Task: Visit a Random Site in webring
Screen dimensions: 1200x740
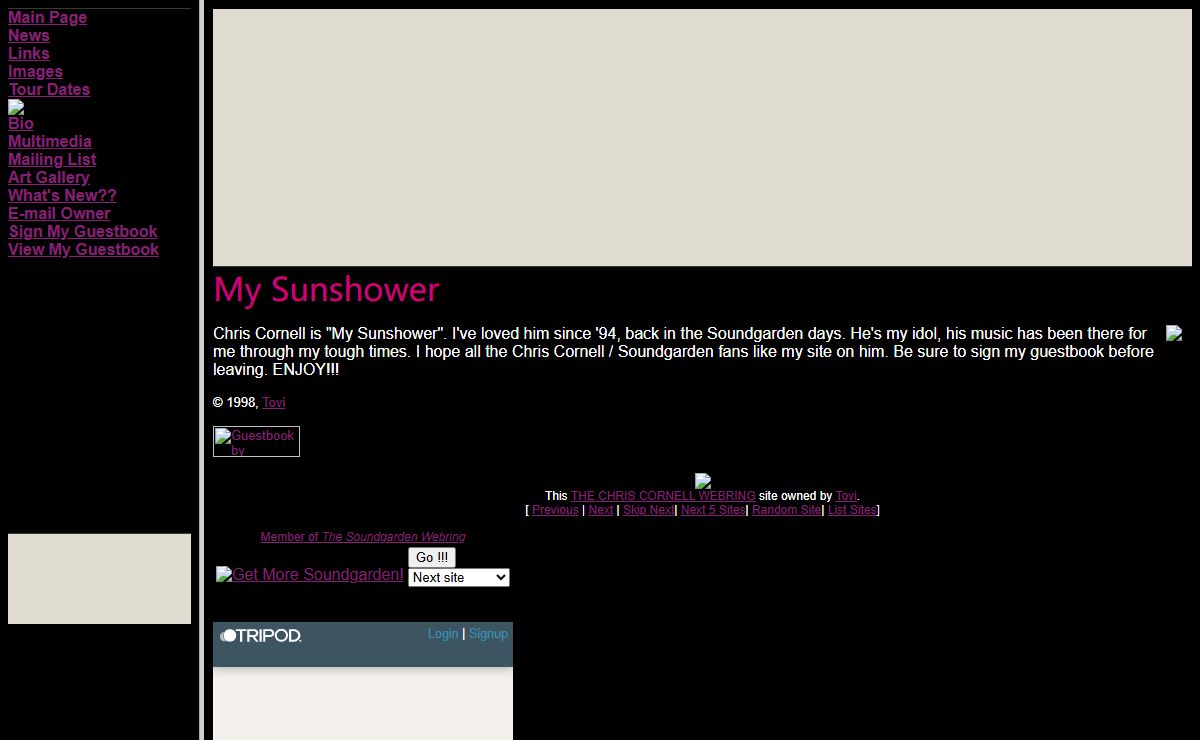Action: click(x=786, y=510)
